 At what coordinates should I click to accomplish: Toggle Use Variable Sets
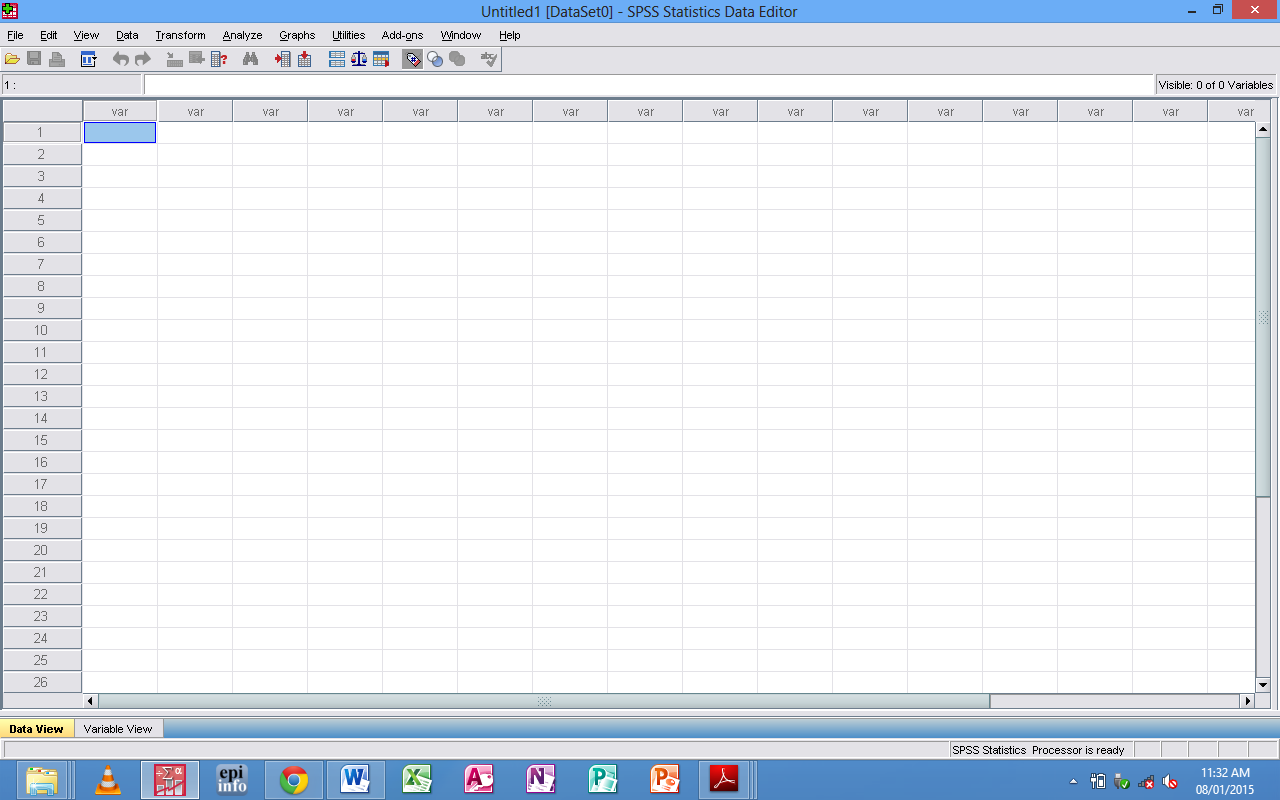coord(435,58)
